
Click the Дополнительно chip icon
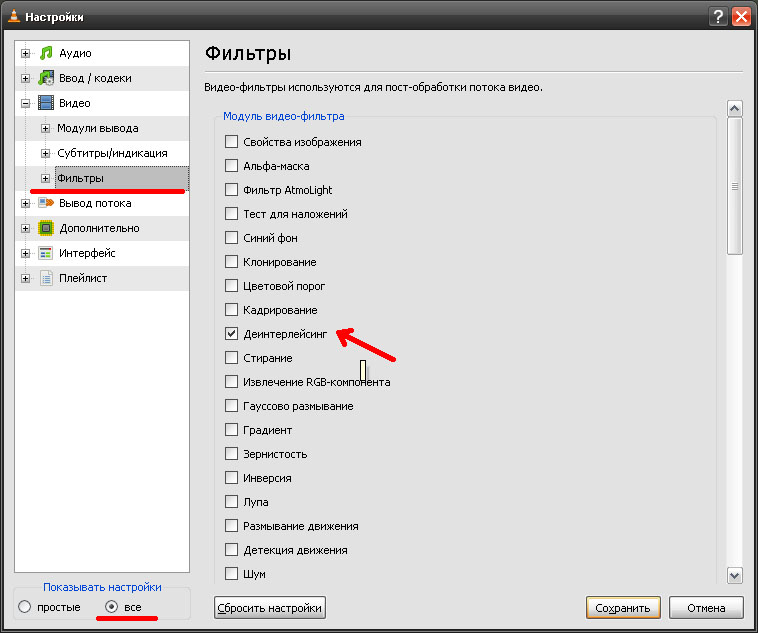[45, 228]
